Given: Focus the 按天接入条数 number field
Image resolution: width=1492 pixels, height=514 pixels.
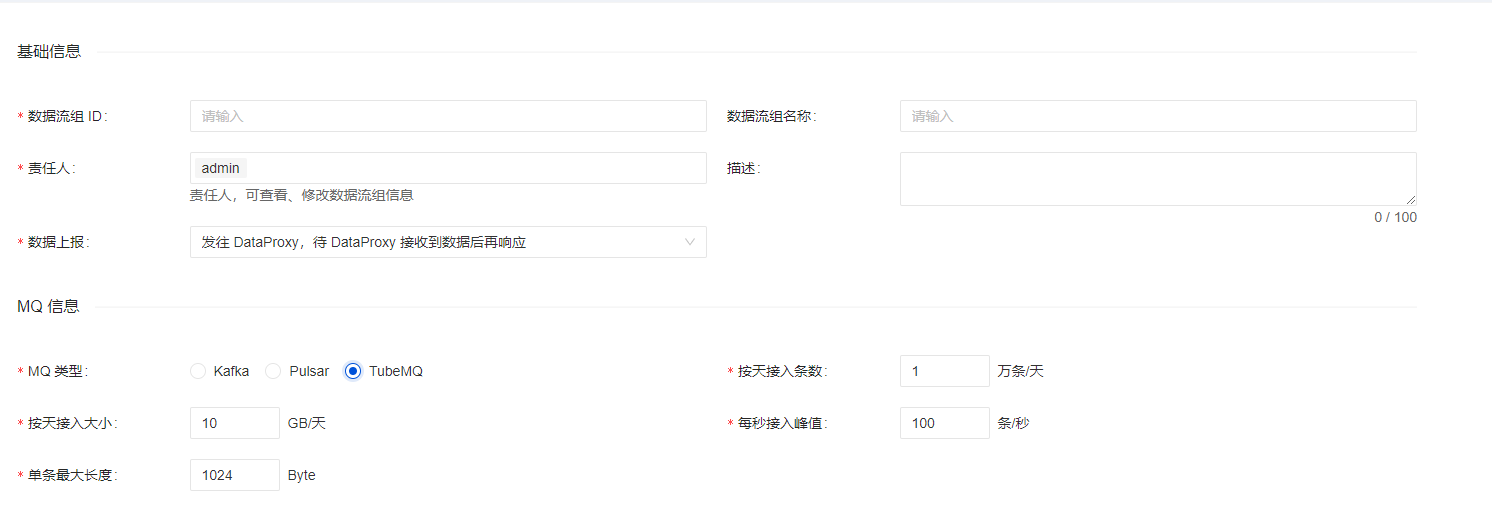Looking at the screenshot, I should coord(944,371).
